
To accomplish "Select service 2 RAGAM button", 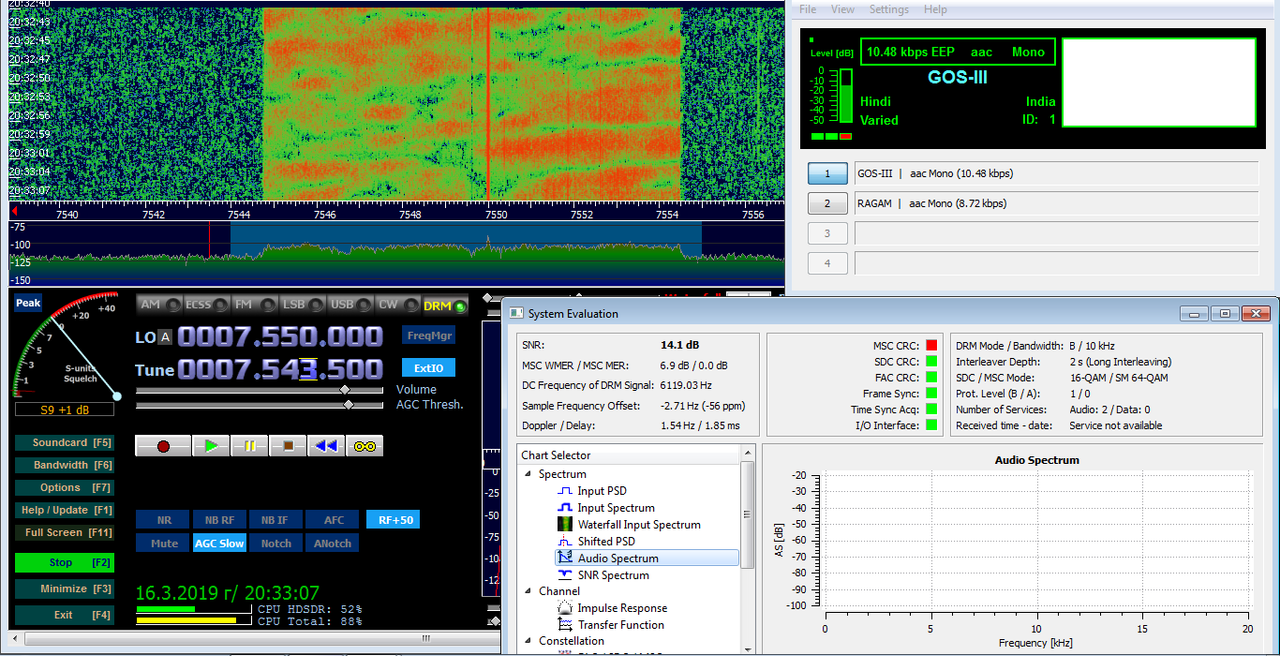I will coord(828,203).
